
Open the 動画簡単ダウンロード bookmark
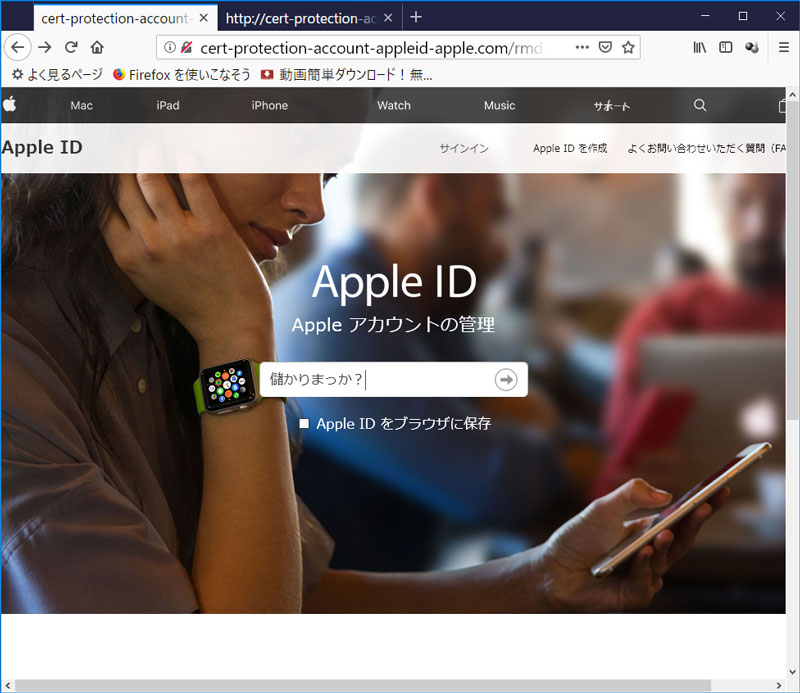(347, 75)
